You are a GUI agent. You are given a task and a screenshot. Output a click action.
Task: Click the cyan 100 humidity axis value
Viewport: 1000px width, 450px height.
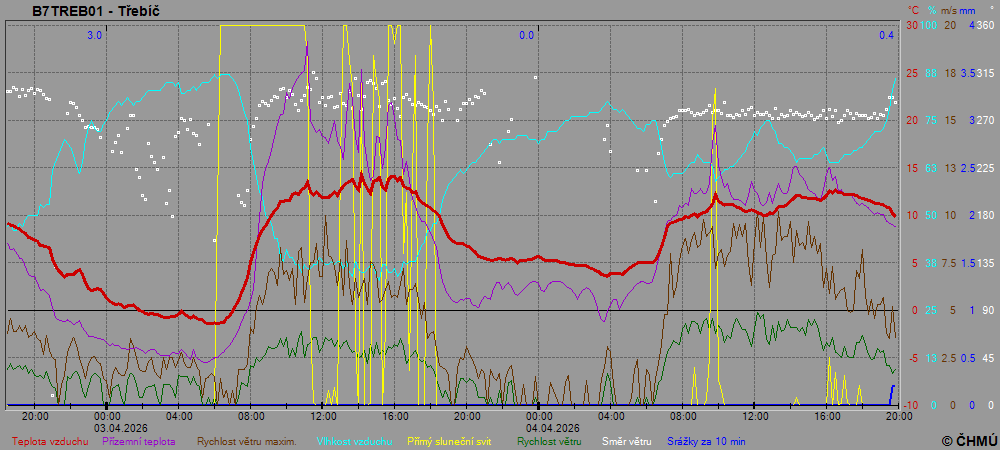tap(929, 25)
